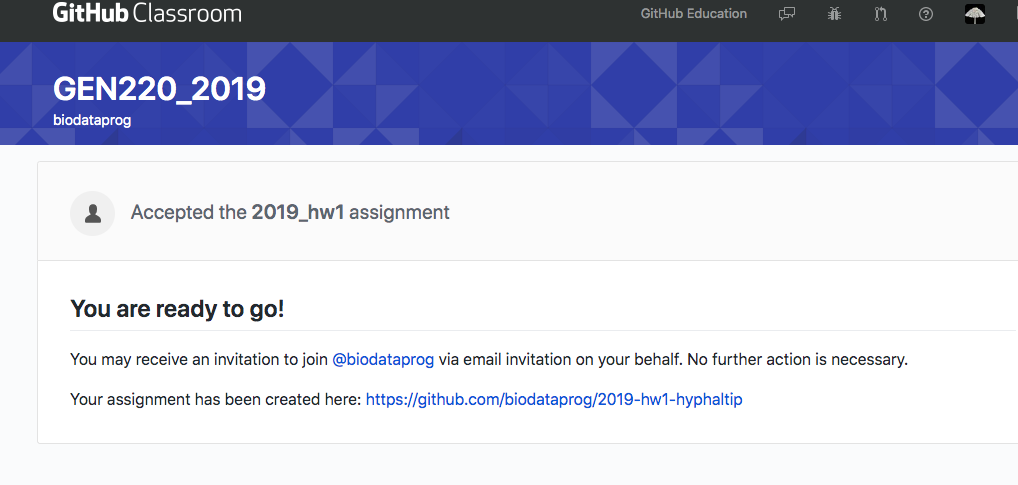Viewport: 1018px width, 485px height.
Task: Click the "You are ready to go!" heading
Action: tap(177, 309)
